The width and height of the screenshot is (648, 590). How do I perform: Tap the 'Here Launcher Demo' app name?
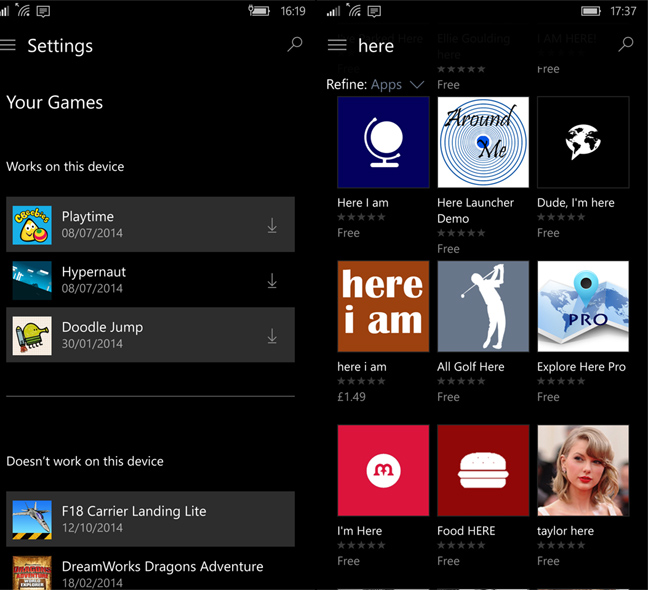[x=475, y=211]
